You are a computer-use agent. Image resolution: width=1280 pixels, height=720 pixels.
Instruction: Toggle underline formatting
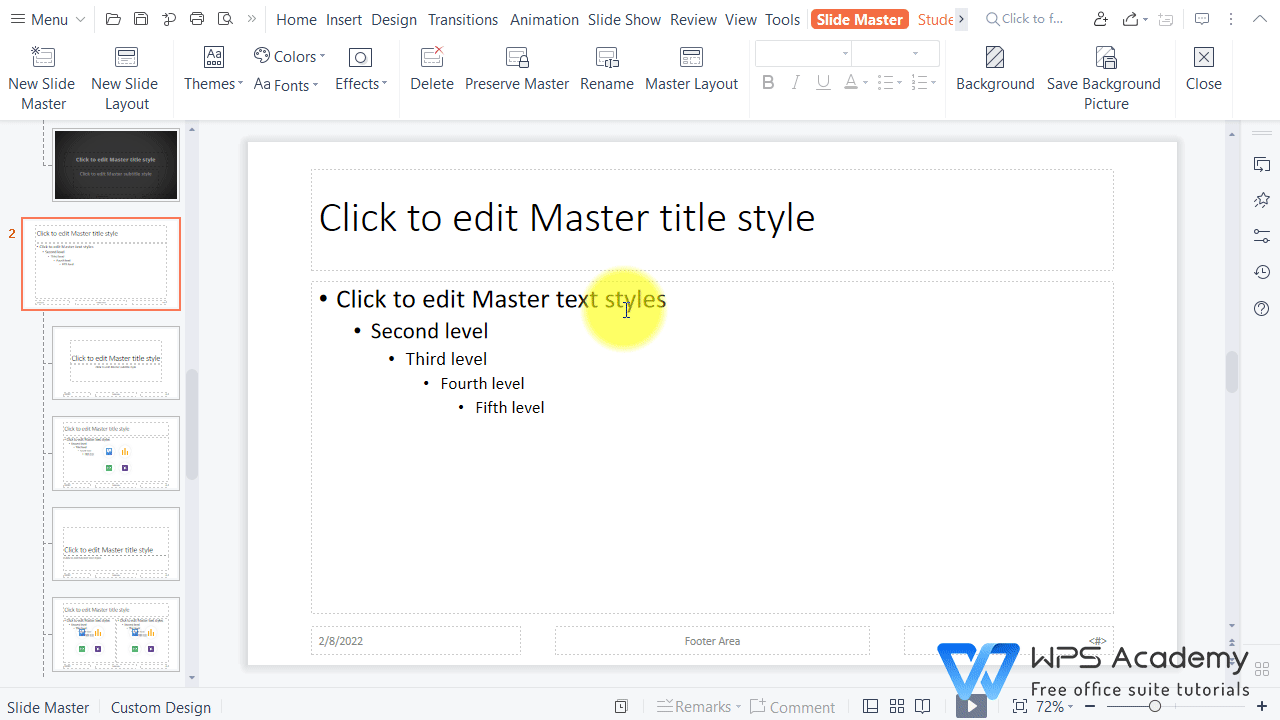pos(822,82)
